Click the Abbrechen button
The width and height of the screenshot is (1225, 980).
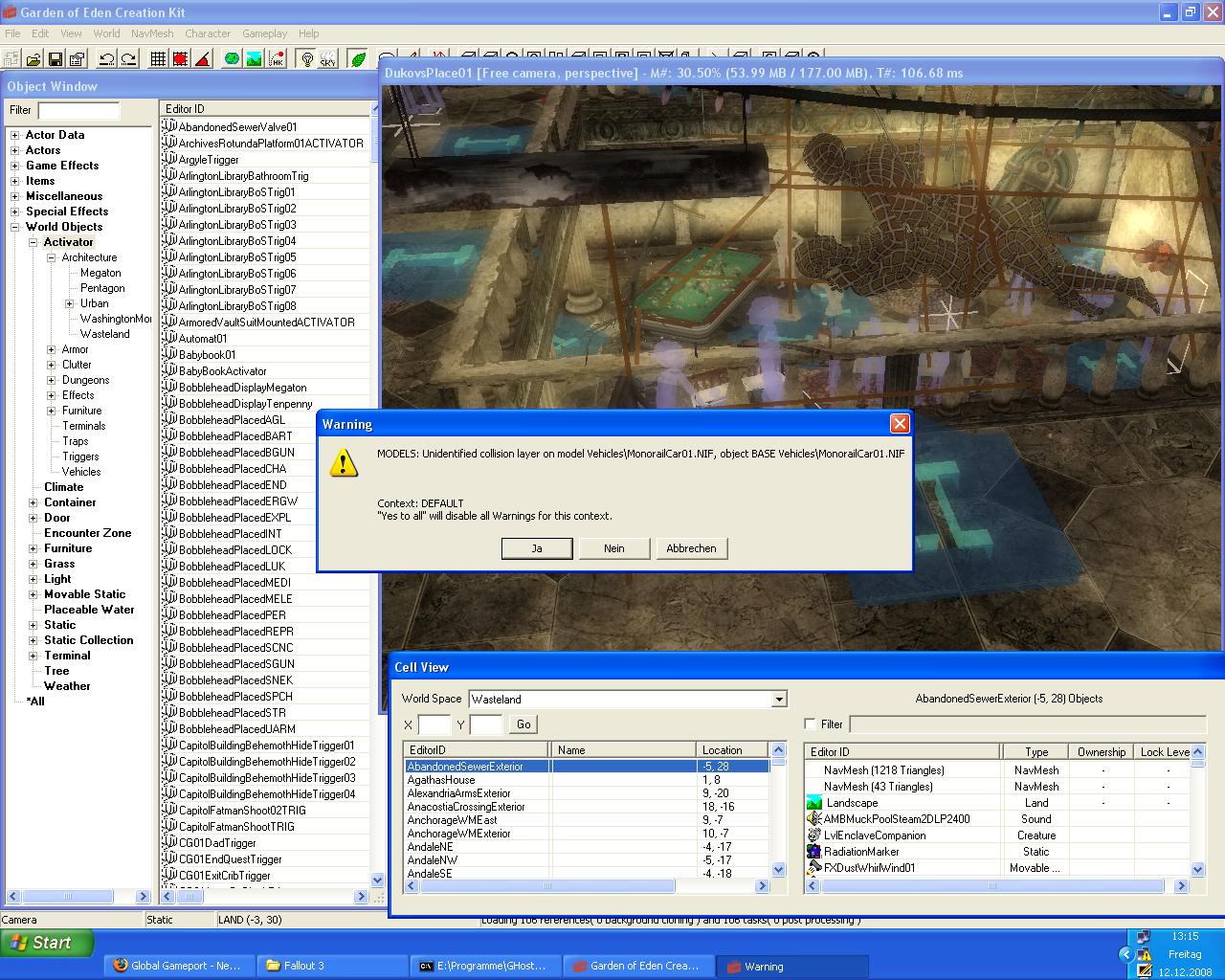point(691,548)
